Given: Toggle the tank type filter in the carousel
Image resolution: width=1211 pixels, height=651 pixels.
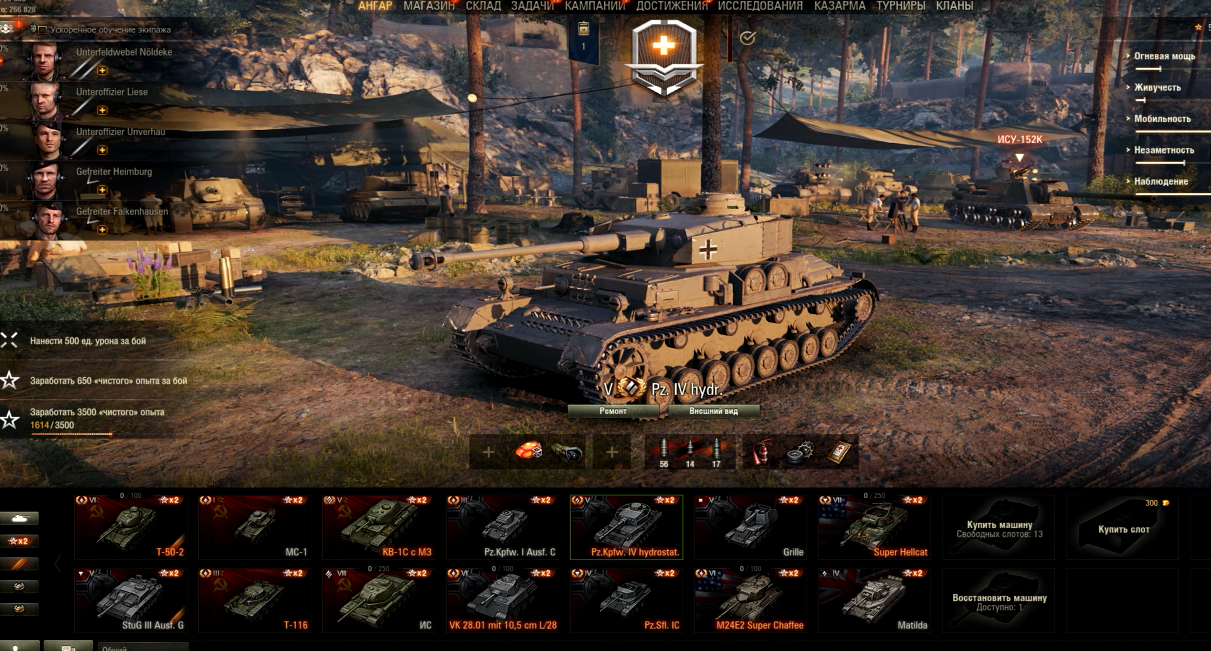Looking at the screenshot, I should (x=19, y=518).
